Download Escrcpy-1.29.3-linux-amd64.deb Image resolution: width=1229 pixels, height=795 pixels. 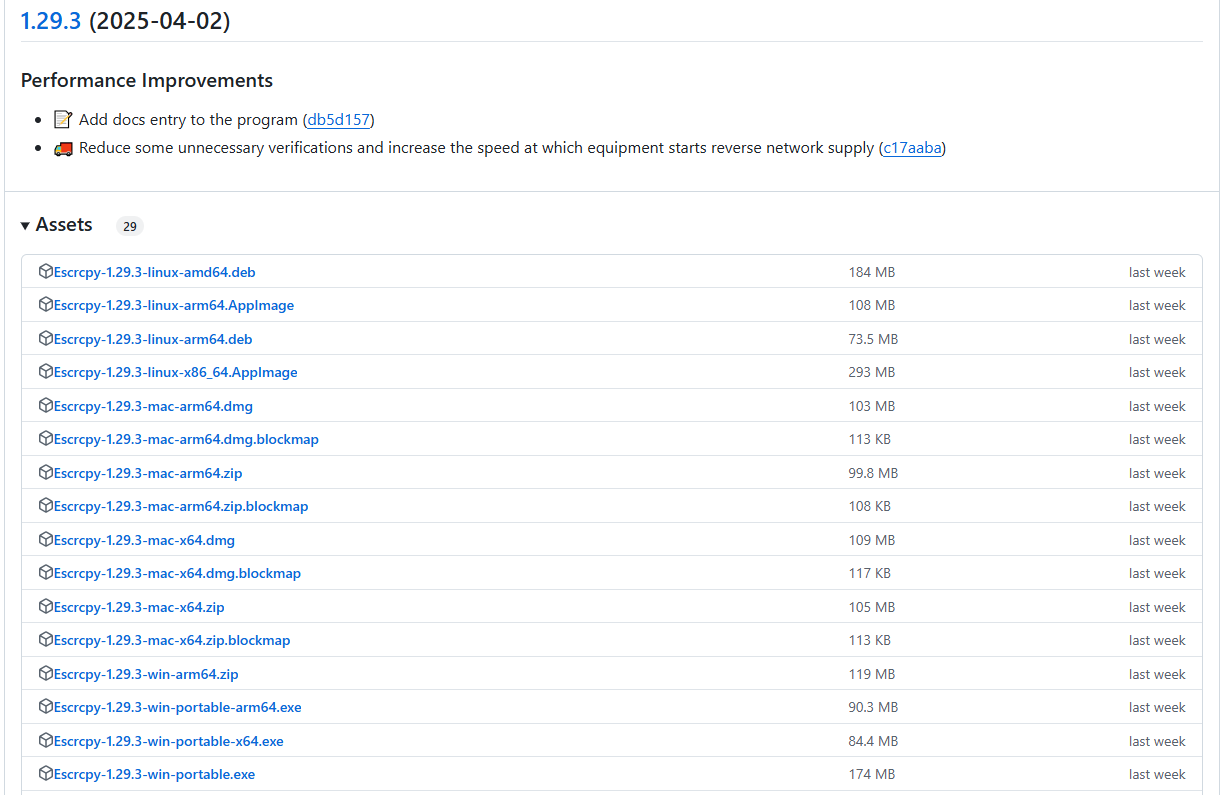pos(155,272)
